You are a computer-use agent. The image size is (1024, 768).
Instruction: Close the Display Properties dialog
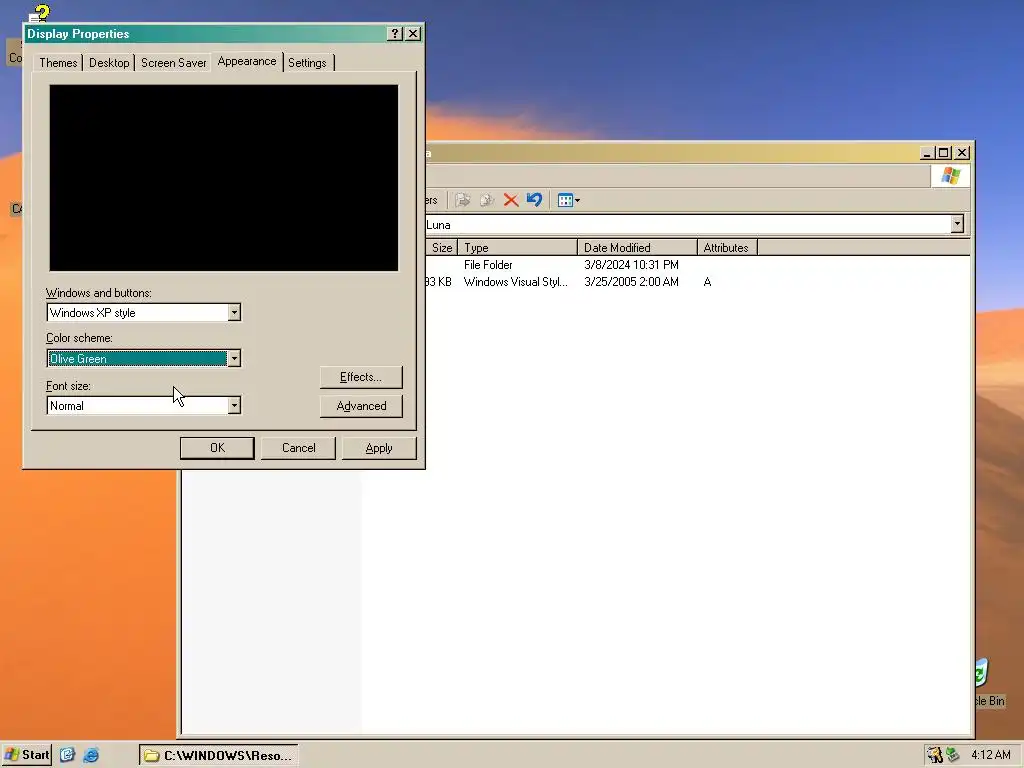click(413, 34)
